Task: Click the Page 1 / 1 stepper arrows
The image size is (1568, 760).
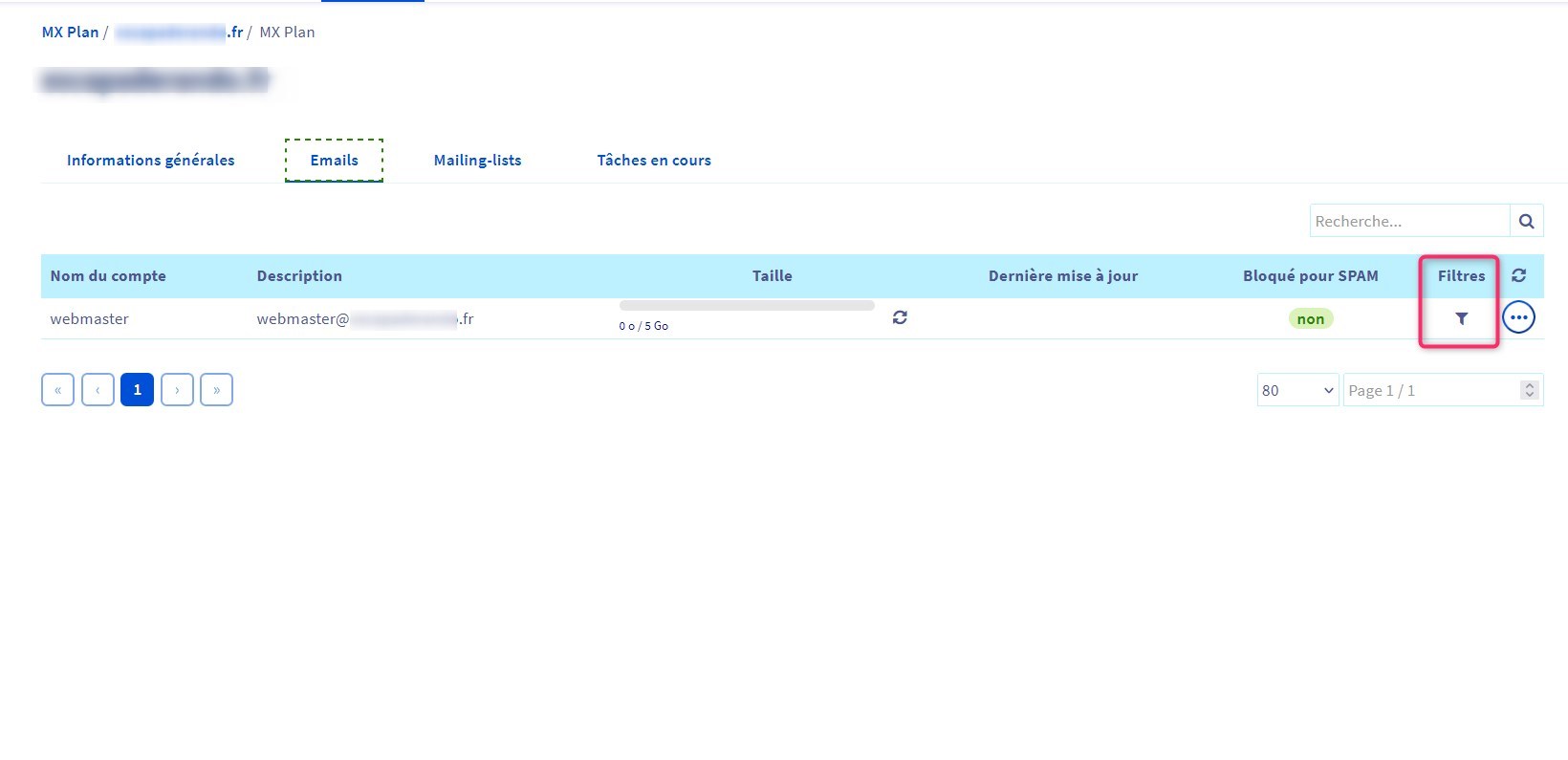Action: coord(1529,390)
